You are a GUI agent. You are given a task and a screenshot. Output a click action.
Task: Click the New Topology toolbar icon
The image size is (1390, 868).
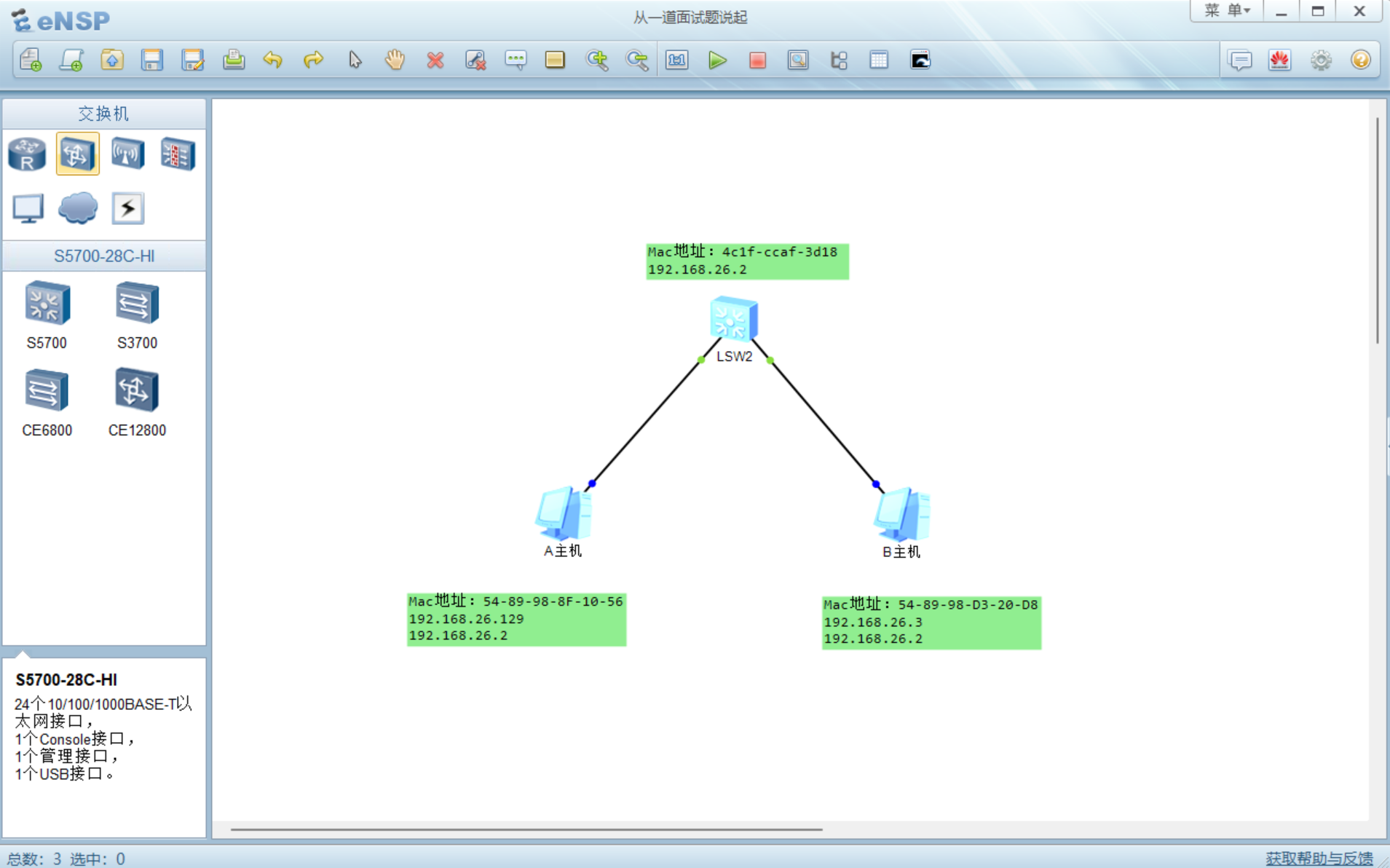(31, 60)
